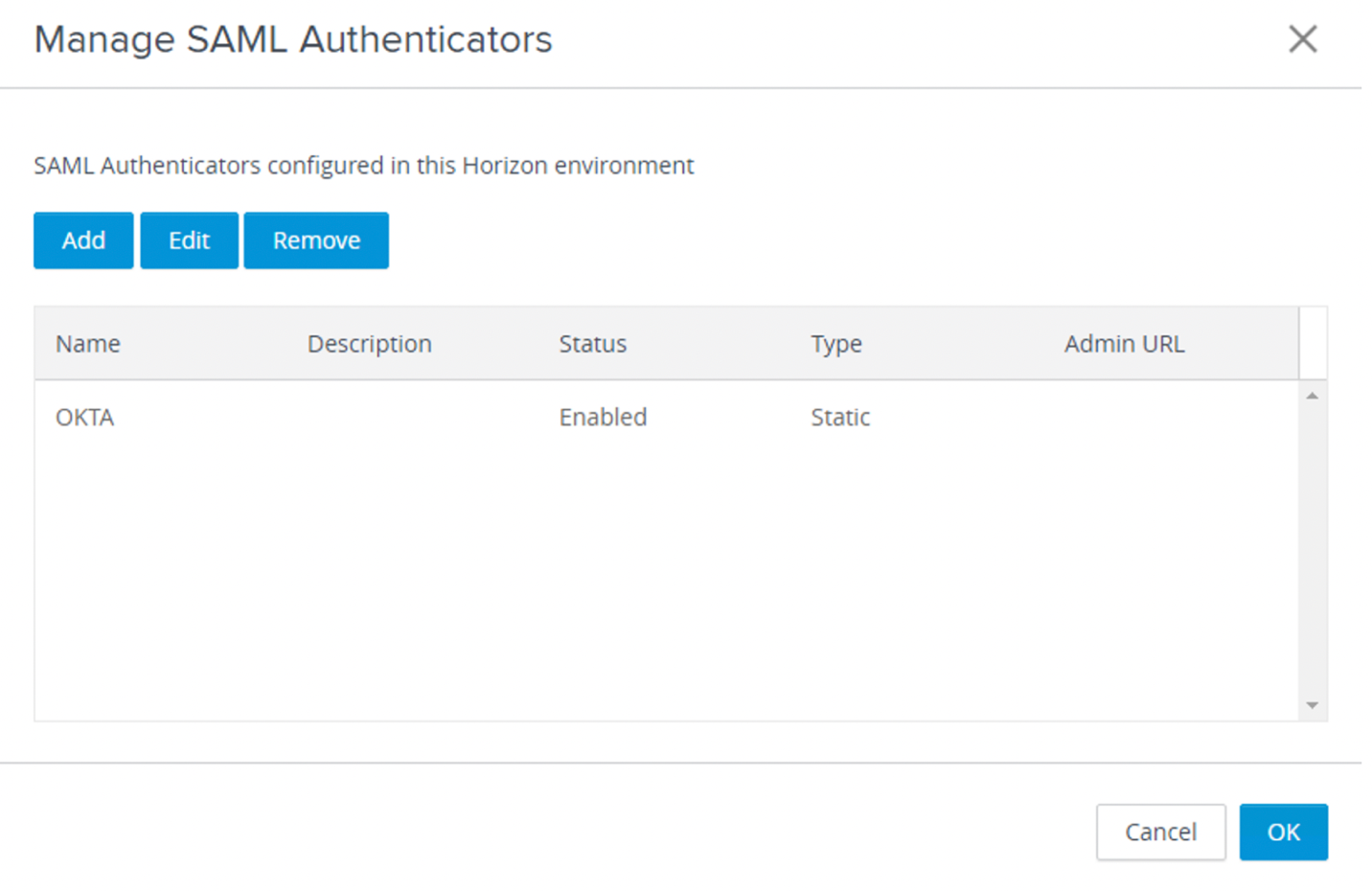Viewport: 1372px width, 891px height.
Task: Click the scroll down arrow in table
Action: [x=1313, y=706]
